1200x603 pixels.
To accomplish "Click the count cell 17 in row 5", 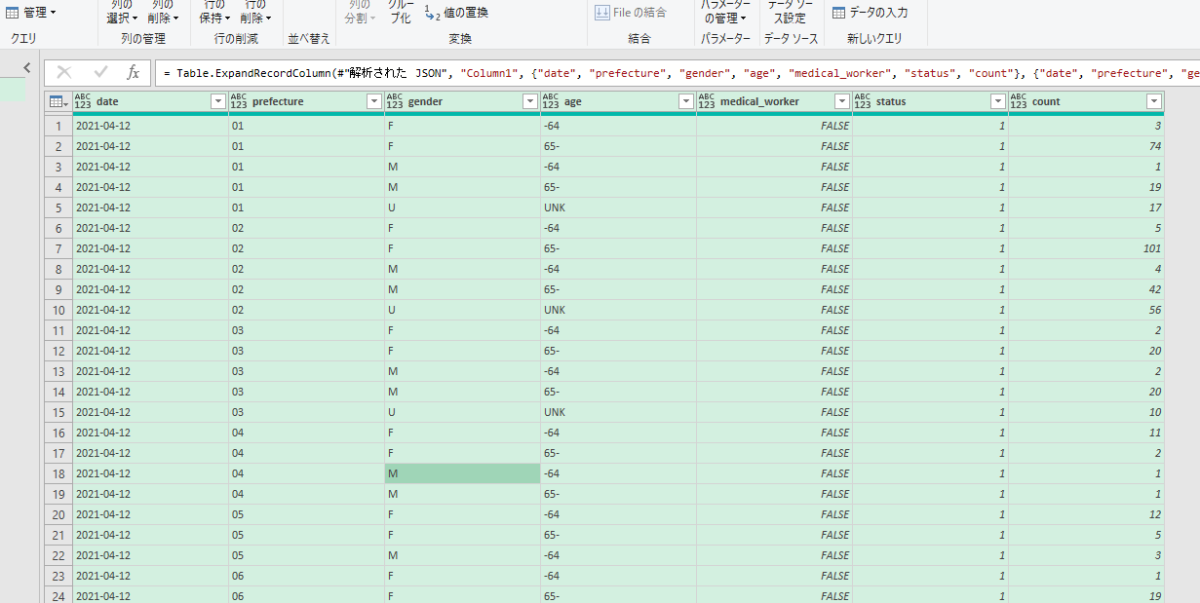I will pyautogui.click(x=1086, y=207).
